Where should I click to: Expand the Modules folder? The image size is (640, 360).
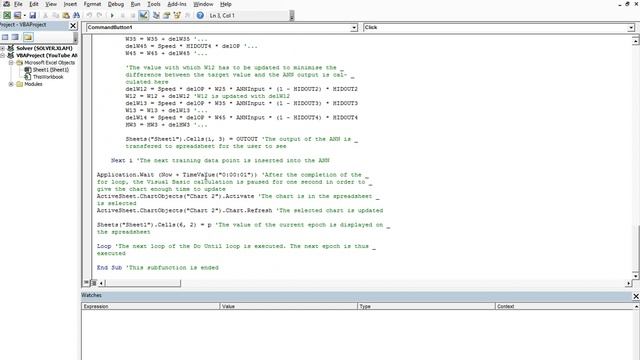(11, 84)
